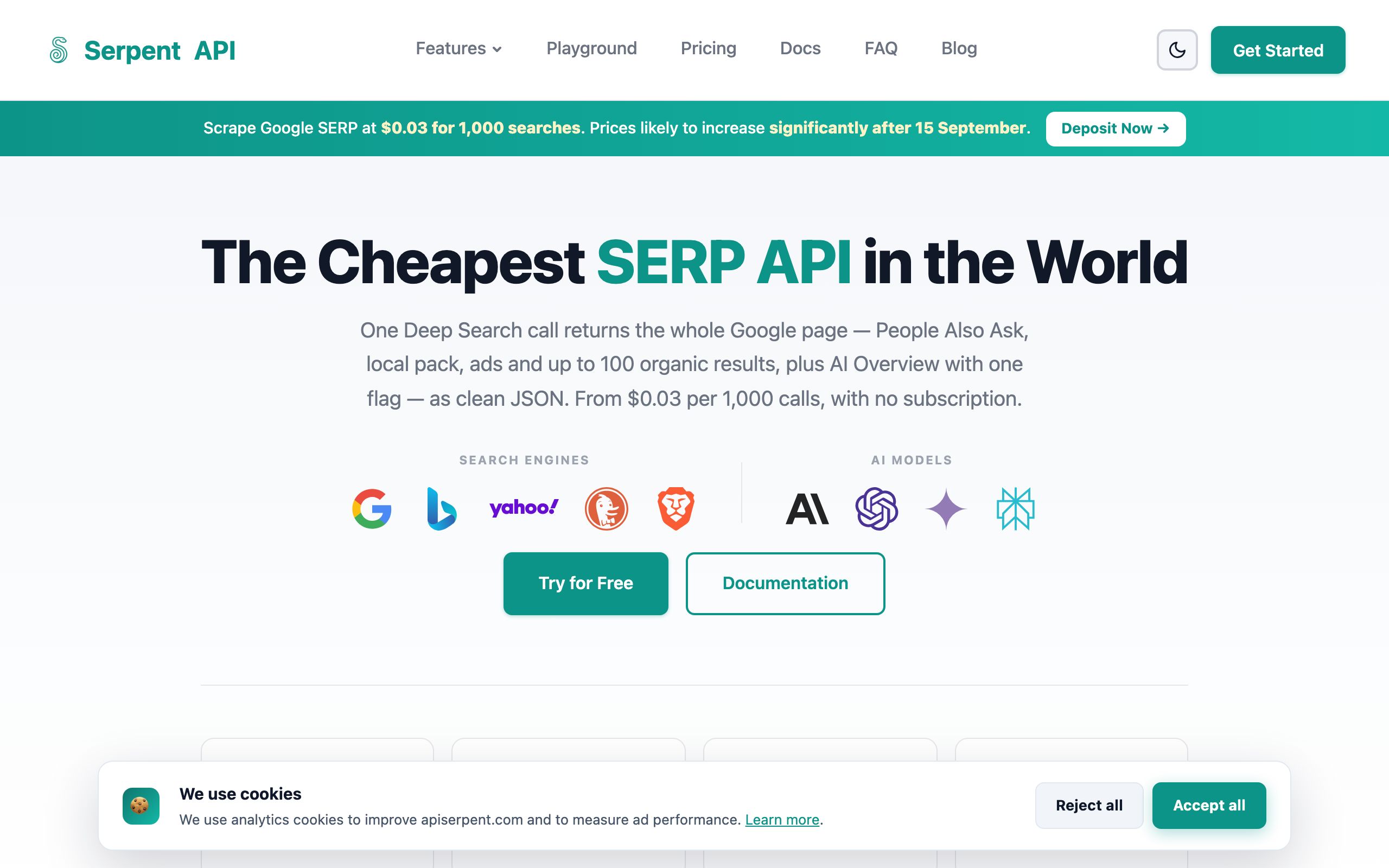1389x868 pixels.
Task: Click the Try for Free button
Action: (x=585, y=583)
